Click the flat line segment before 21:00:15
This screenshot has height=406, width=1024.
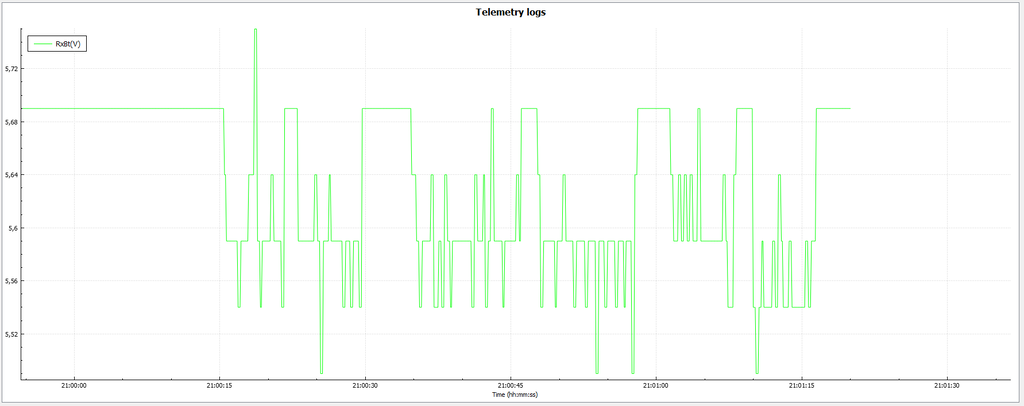(x=120, y=108)
